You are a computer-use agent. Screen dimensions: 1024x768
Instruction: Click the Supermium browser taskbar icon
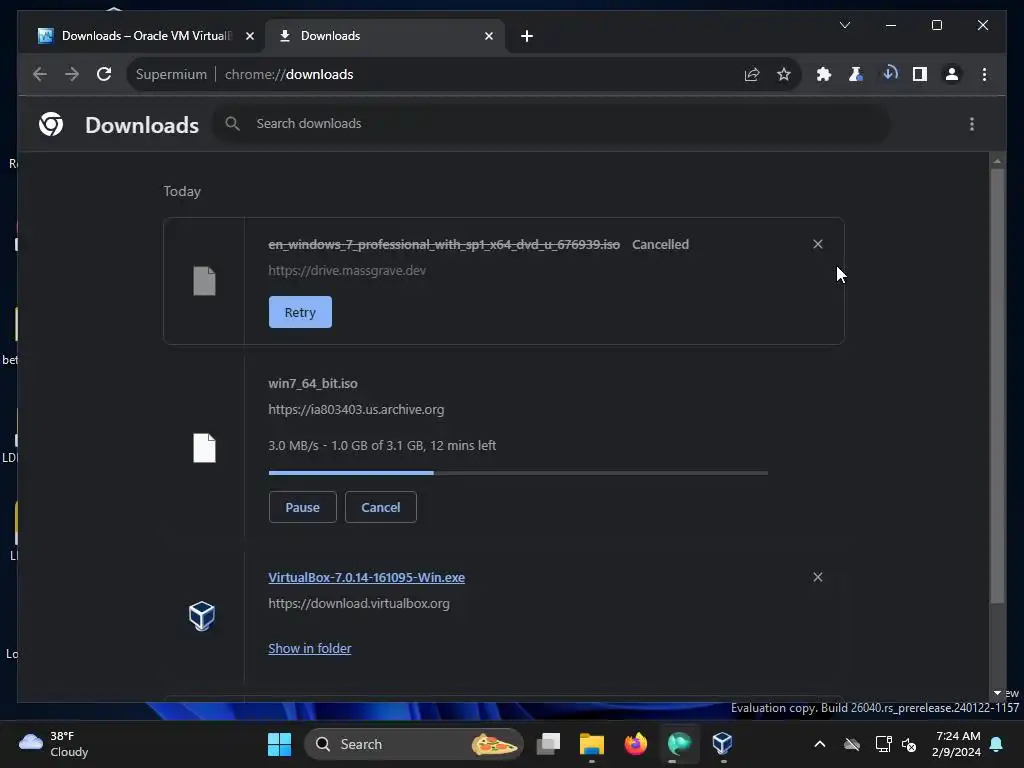click(x=679, y=744)
